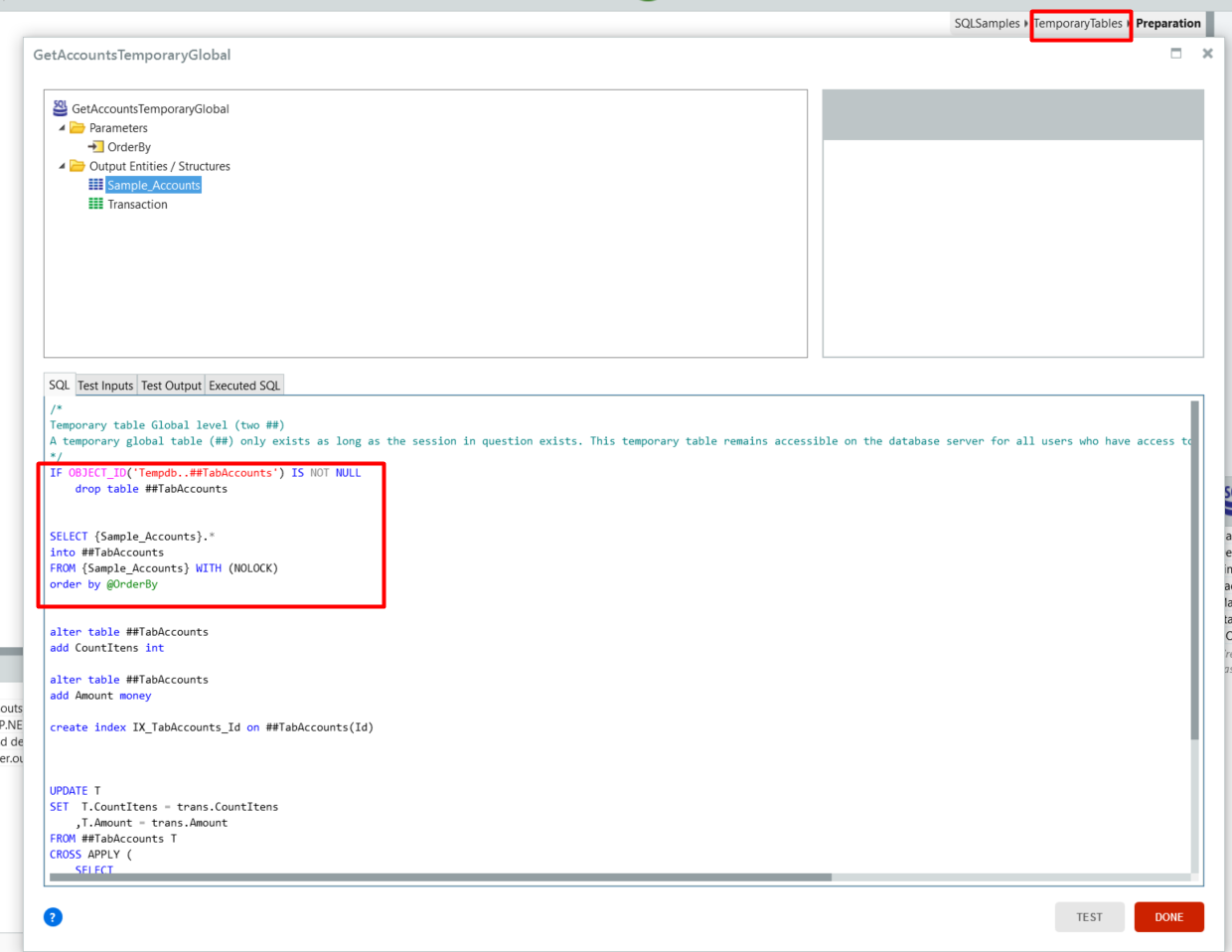Screen dimensions: 1232x952
Task: Collapse the Parameters folder in the tree
Action: pos(62,128)
